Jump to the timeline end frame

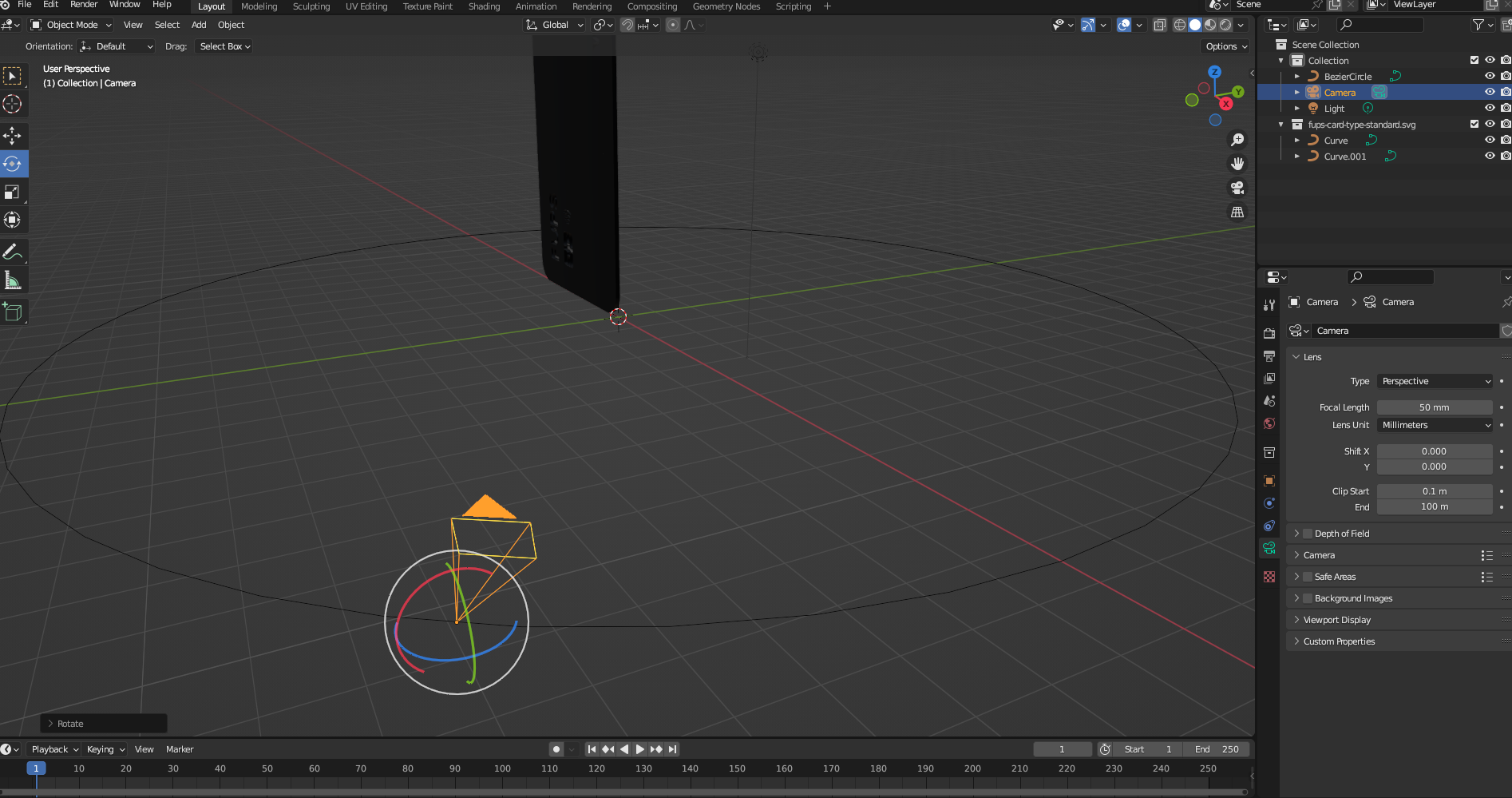[673, 749]
